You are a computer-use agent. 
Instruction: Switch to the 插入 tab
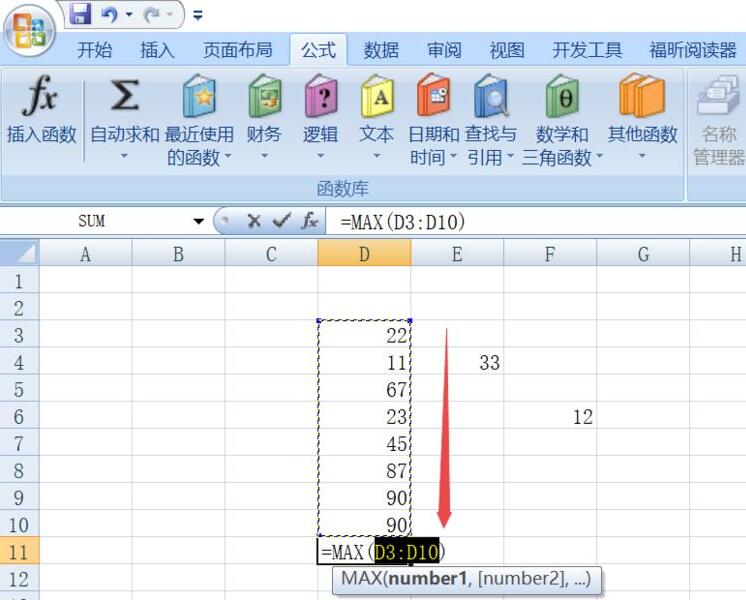click(x=157, y=49)
